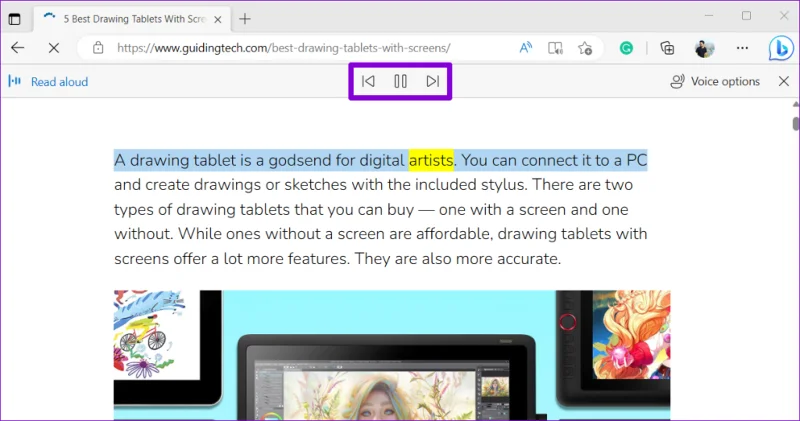
Task: Open the user profile avatar
Action: pyautogui.click(x=705, y=48)
